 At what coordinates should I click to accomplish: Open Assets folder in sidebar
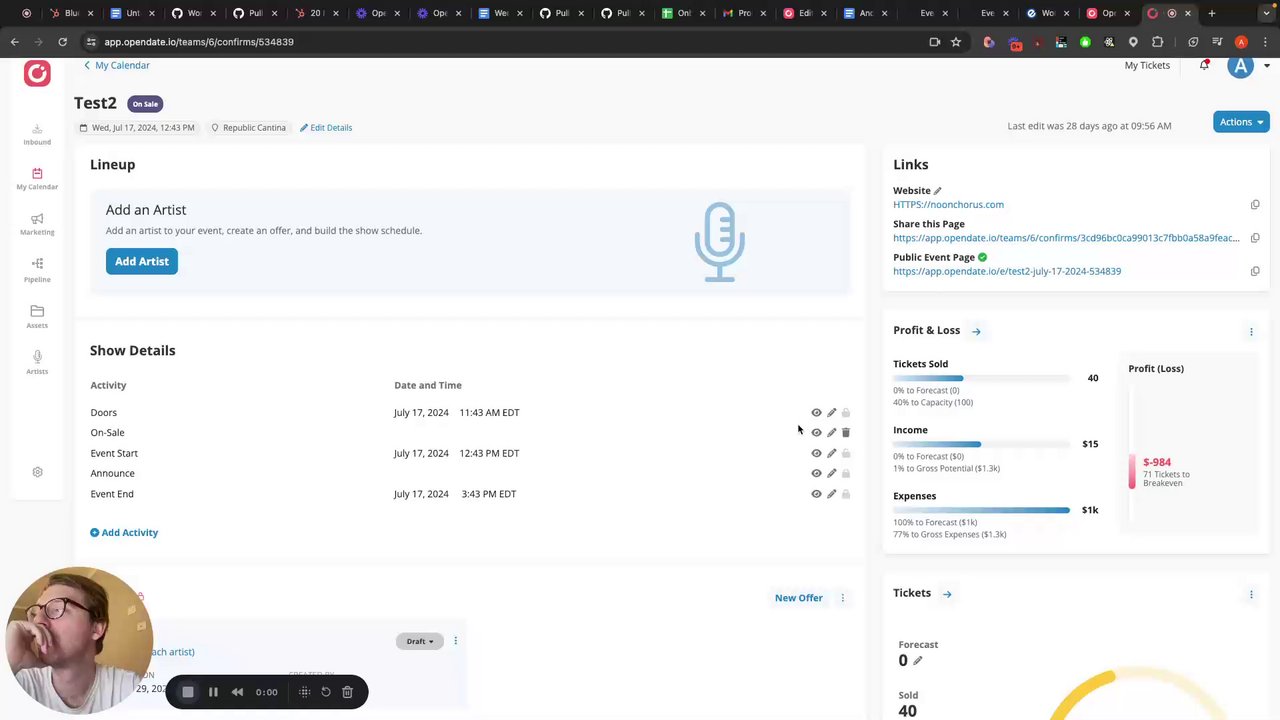[37, 316]
